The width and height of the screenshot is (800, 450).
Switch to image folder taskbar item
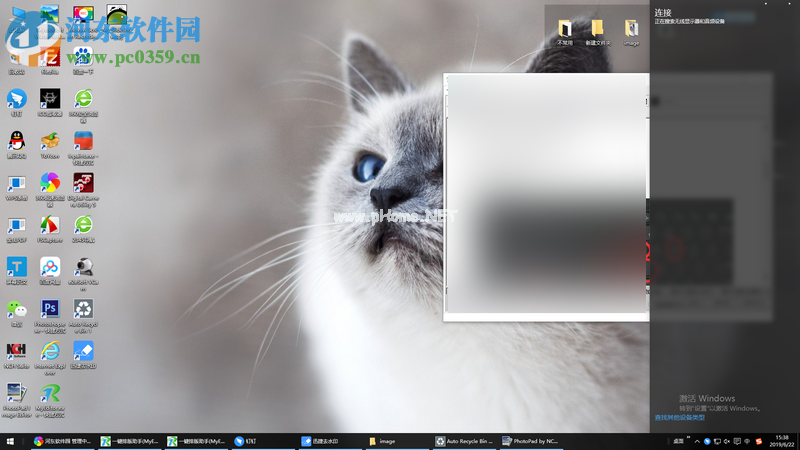(x=396, y=441)
